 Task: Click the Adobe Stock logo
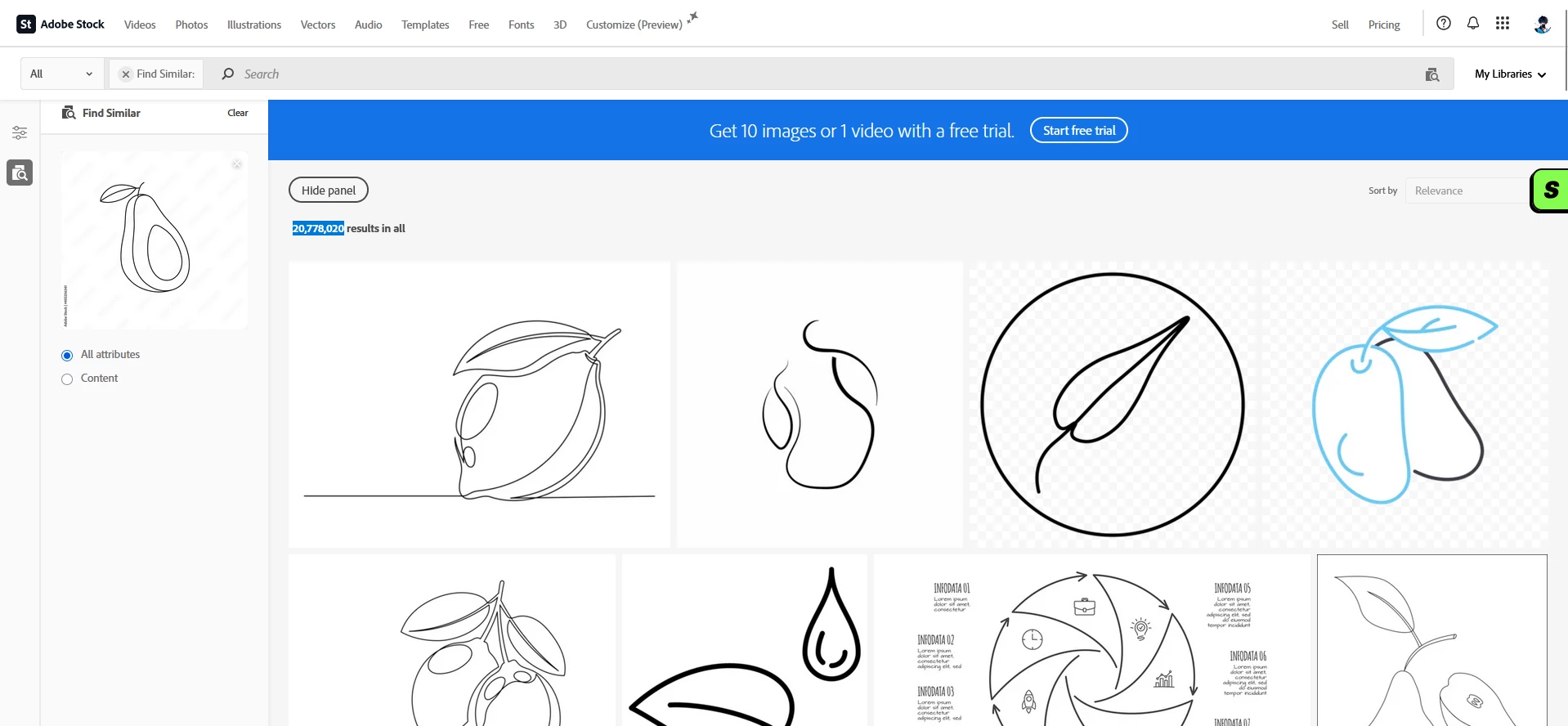(x=60, y=25)
